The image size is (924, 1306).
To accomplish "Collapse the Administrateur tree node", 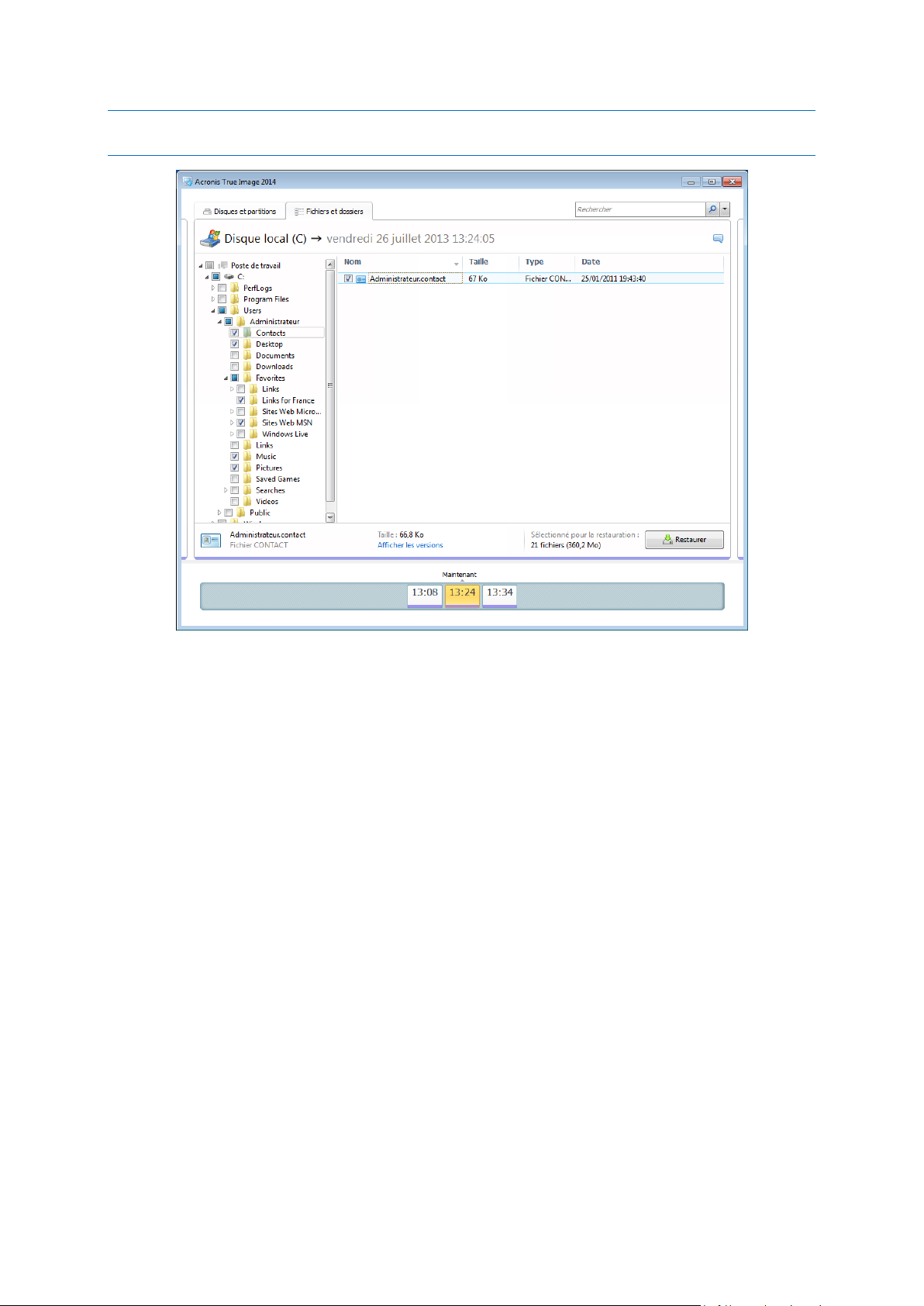I will [x=219, y=322].
